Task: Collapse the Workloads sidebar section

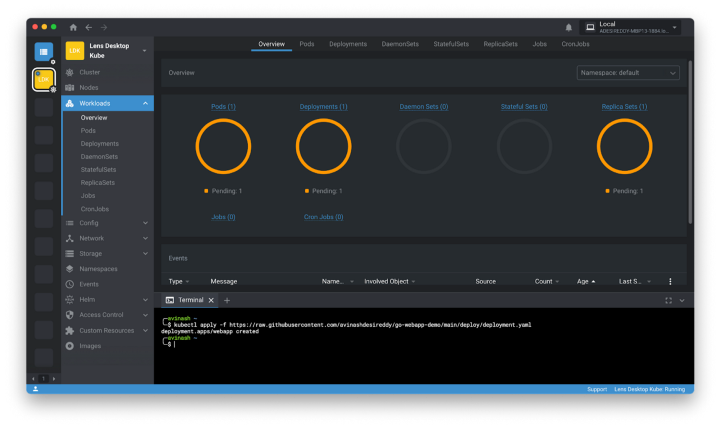Action: 145,103
